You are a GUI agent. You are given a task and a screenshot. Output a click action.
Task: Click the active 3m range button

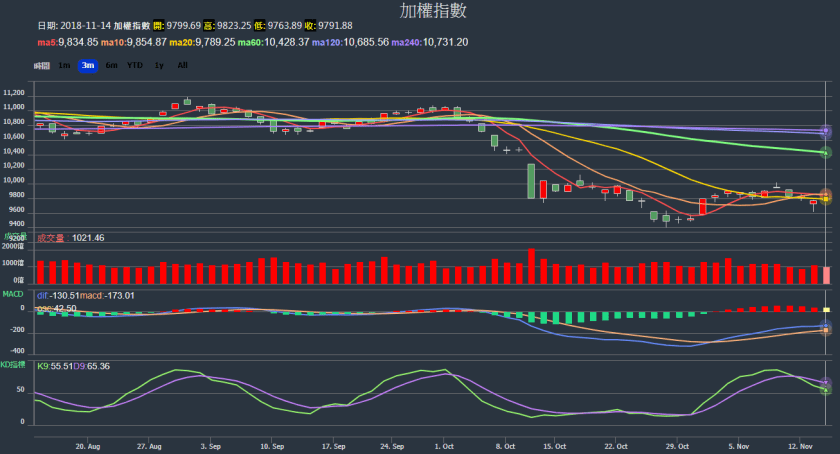[87, 65]
